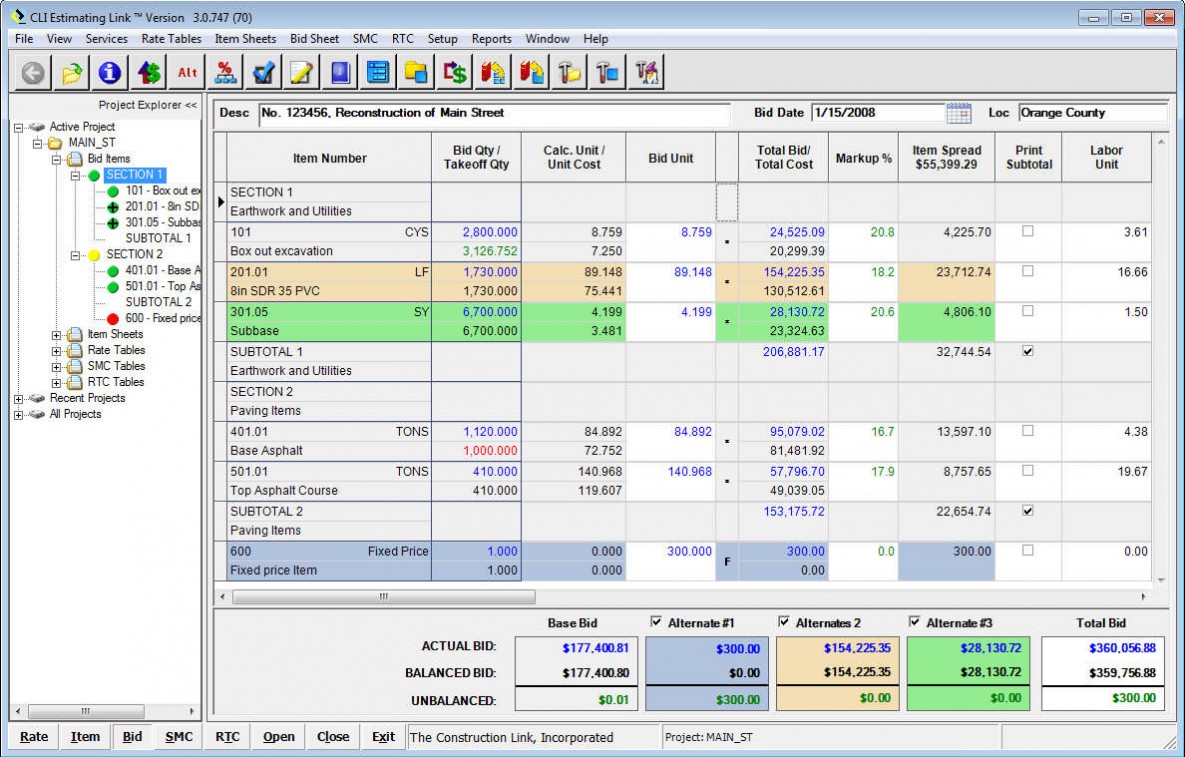Click the blue info circle icon
Viewport: 1185px width, 757px height.
tap(110, 73)
